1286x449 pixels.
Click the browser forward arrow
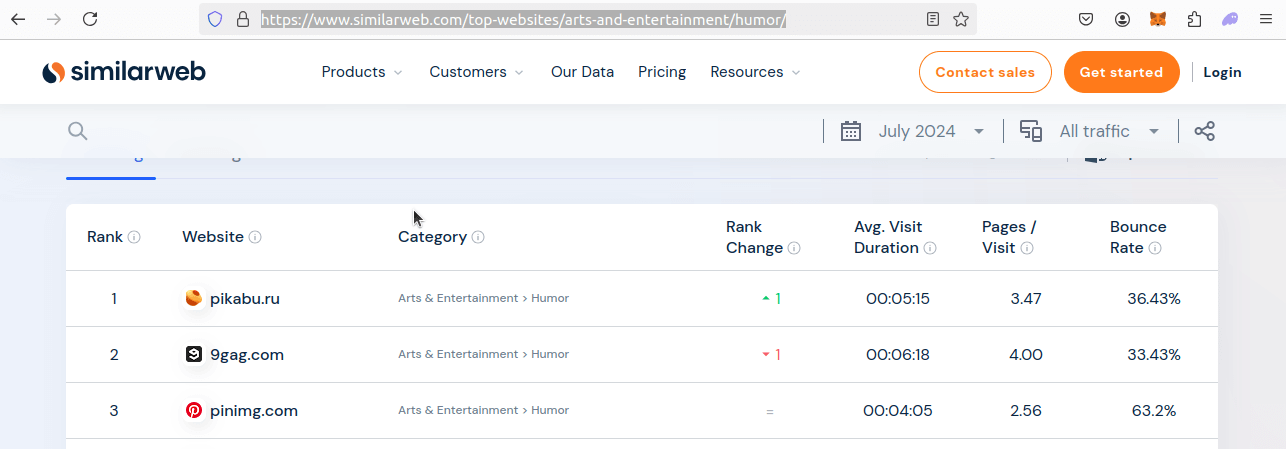pos(54,19)
